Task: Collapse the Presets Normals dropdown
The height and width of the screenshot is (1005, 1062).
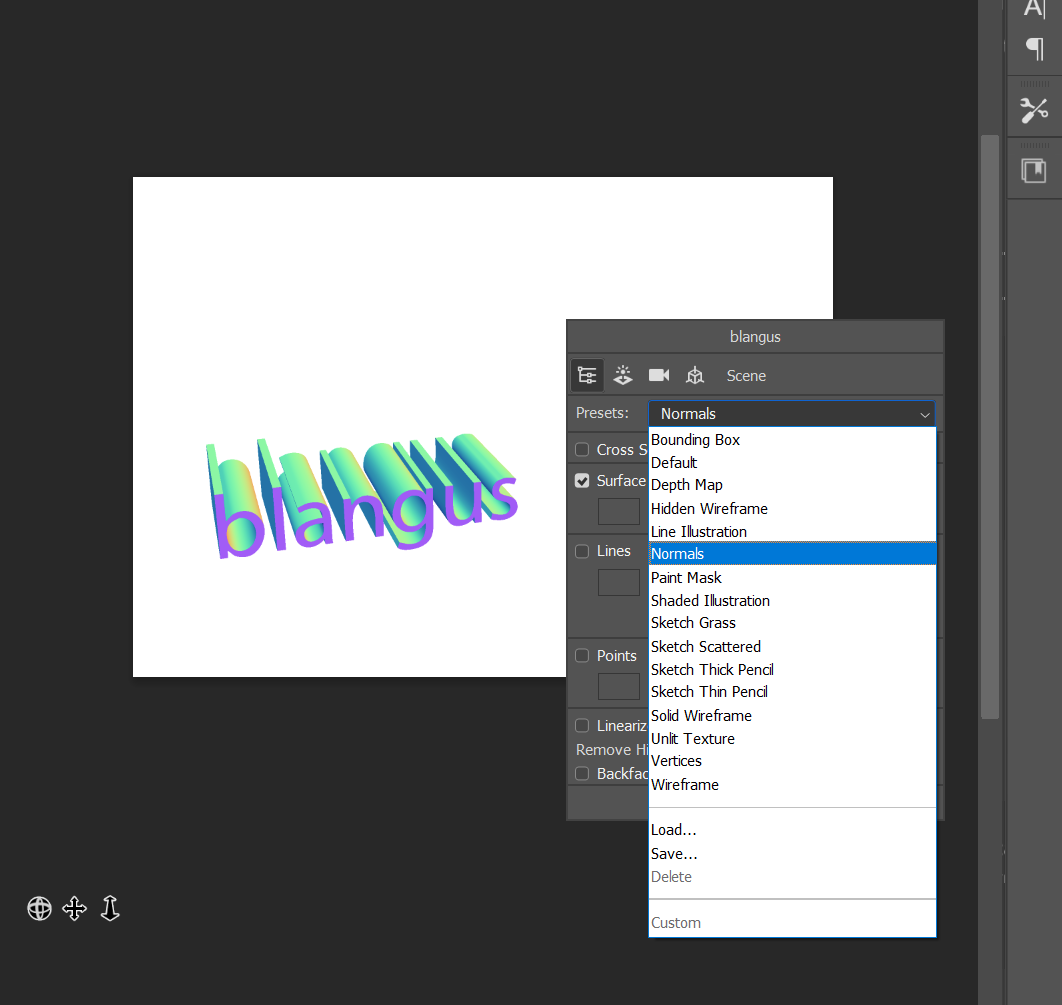Action: [x=792, y=414]
